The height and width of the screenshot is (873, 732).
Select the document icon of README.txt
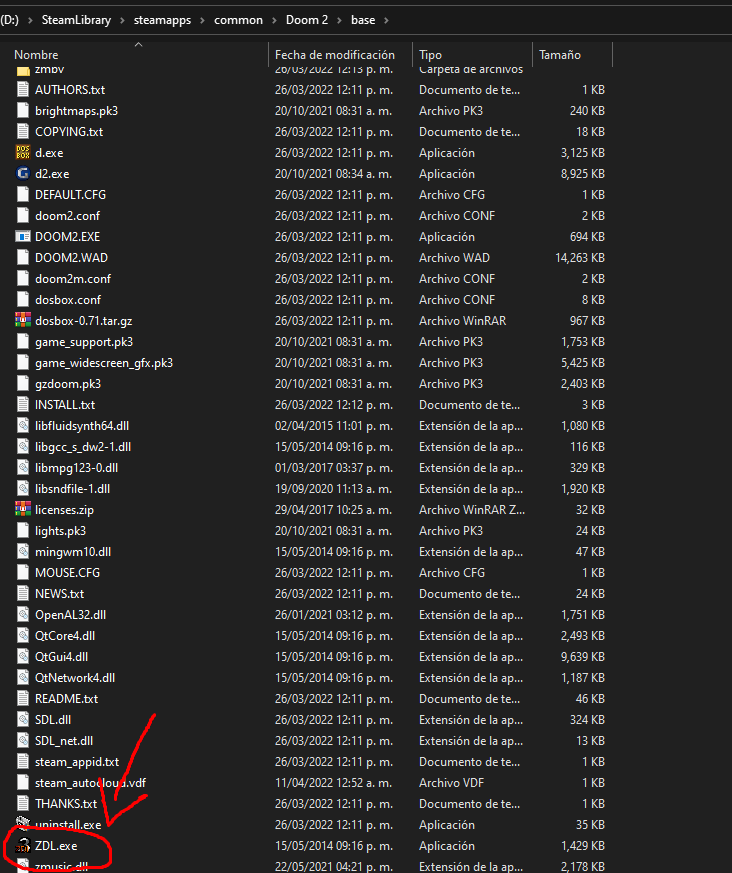(23, 699)
